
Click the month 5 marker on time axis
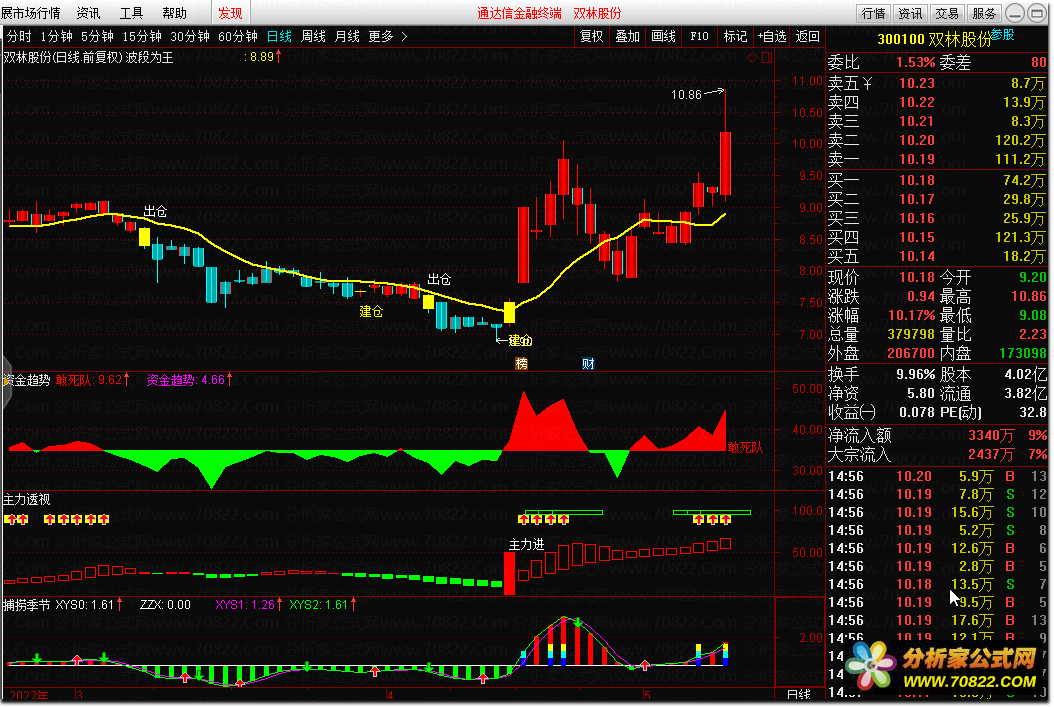pyautogui.click(x=647, y=695)
